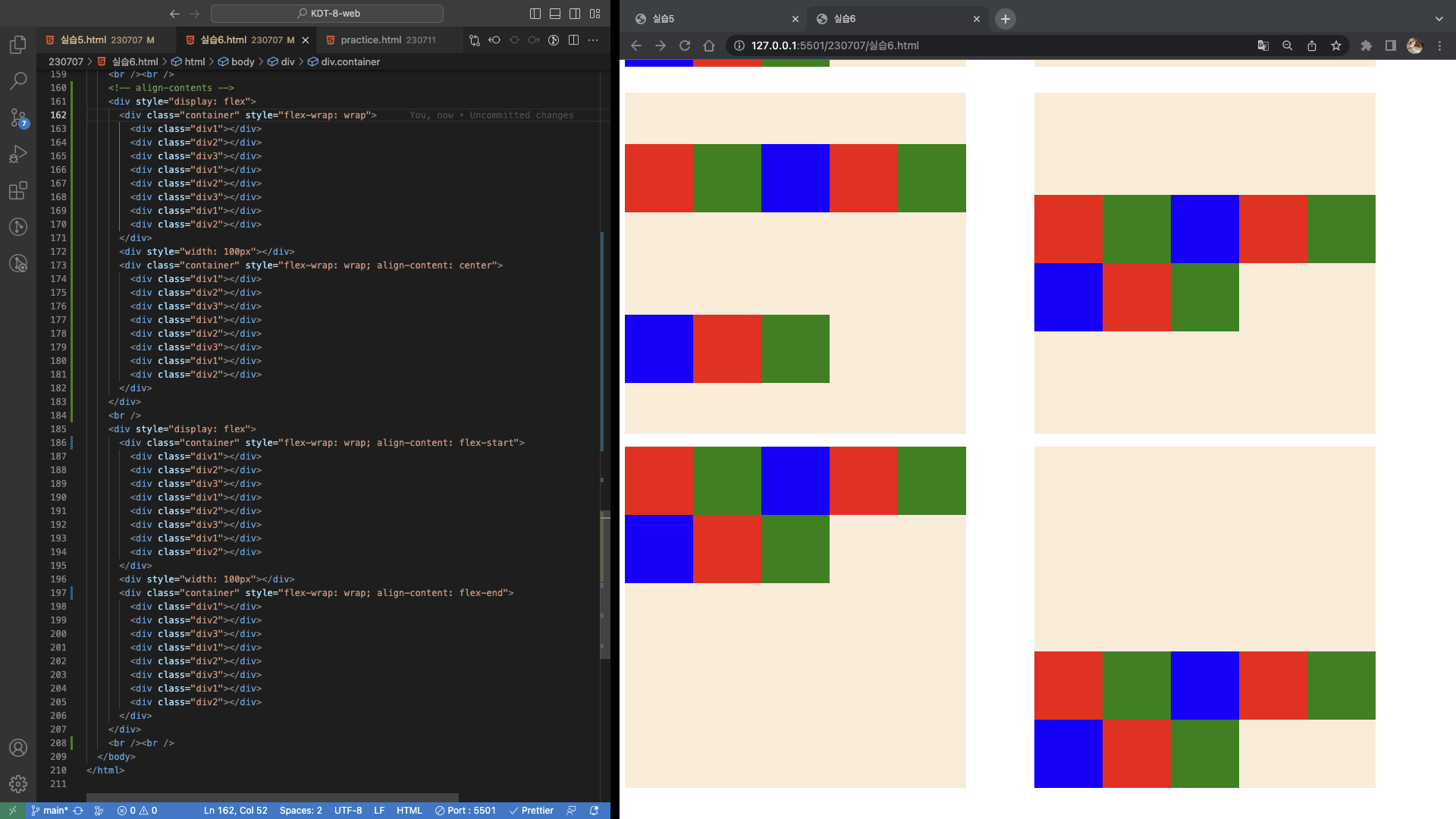Toggle the secondary side bar layout
This screenshot has height=819, width=1456.
(575, 14)
